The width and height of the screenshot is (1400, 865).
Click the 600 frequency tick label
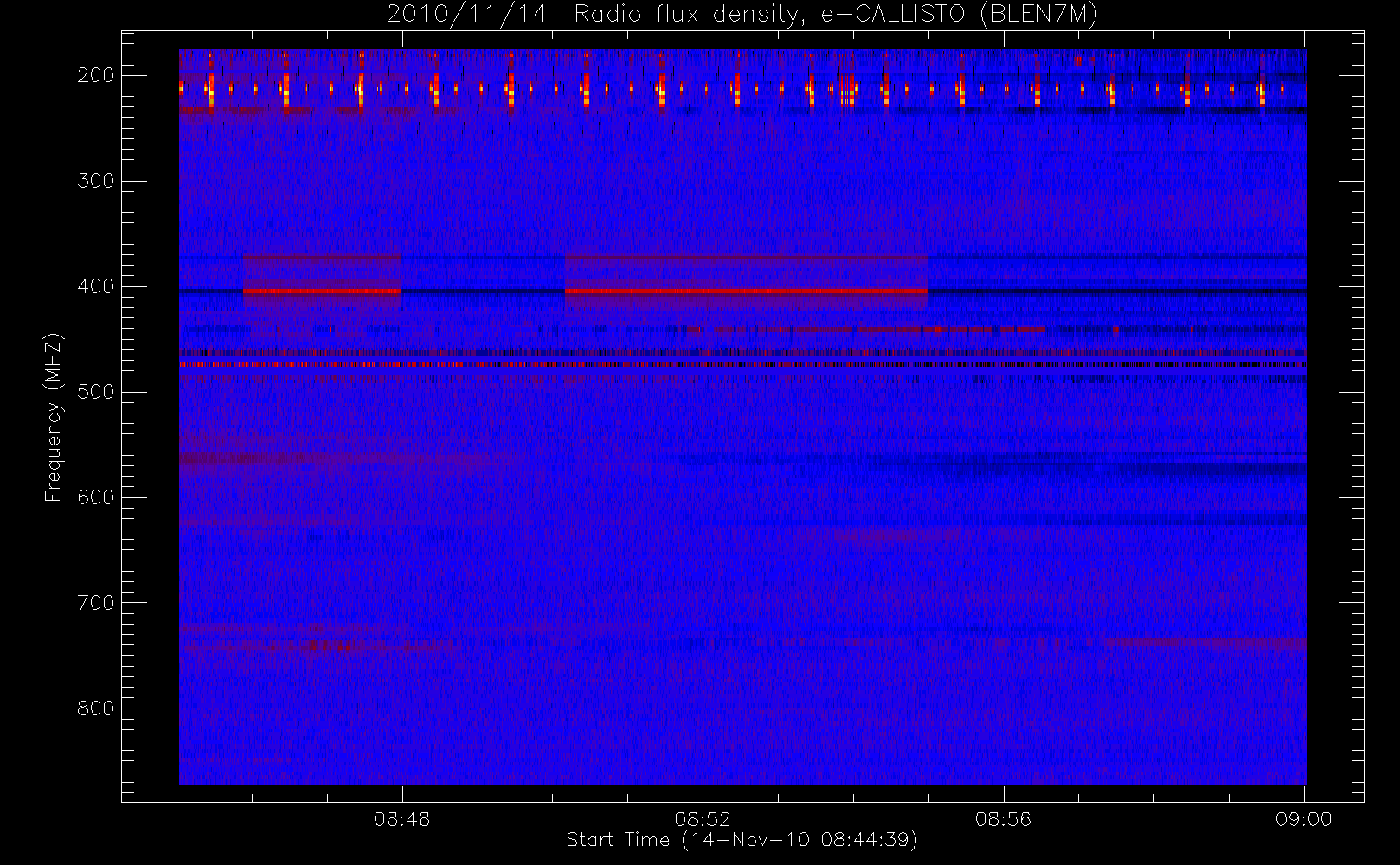pos(95,497)
